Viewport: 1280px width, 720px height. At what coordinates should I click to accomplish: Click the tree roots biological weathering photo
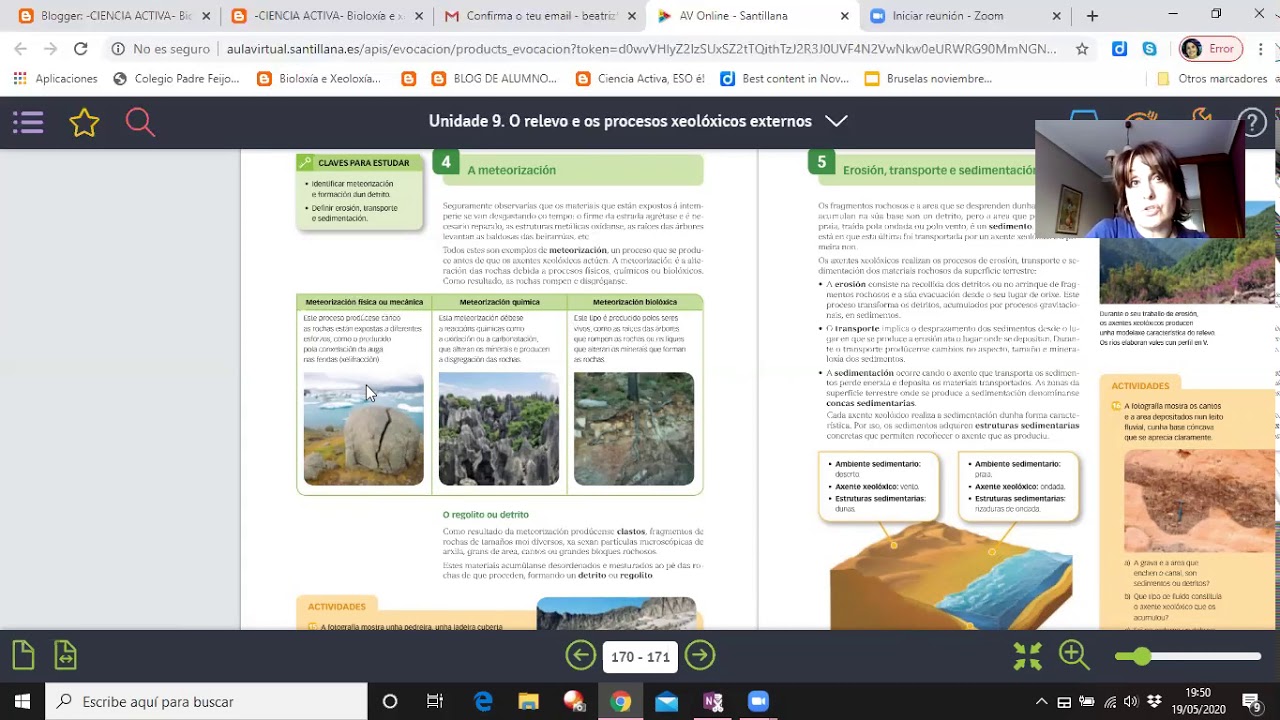tap(634, 429)
